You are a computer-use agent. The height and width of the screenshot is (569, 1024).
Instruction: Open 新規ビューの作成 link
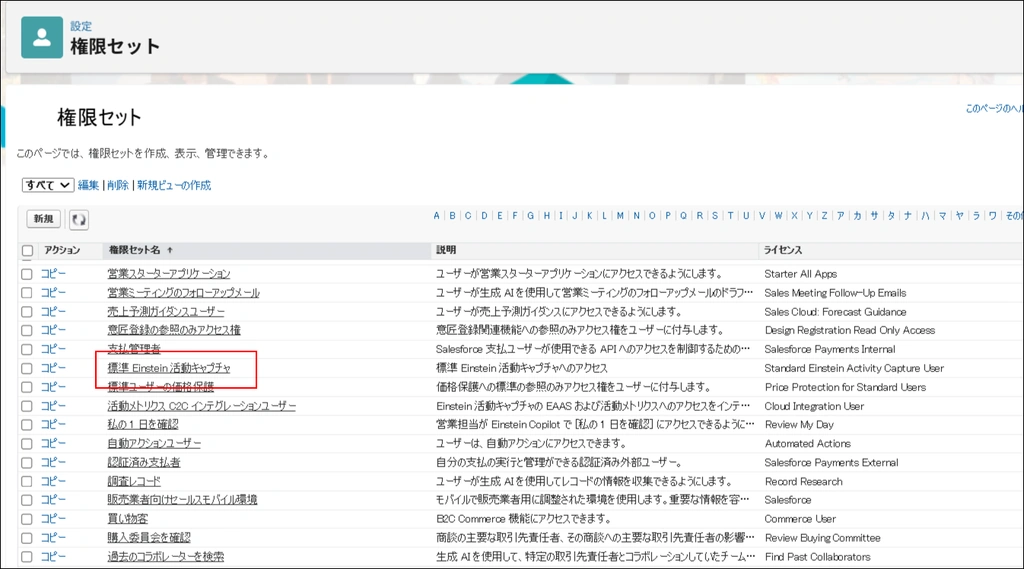click(174, 185)
